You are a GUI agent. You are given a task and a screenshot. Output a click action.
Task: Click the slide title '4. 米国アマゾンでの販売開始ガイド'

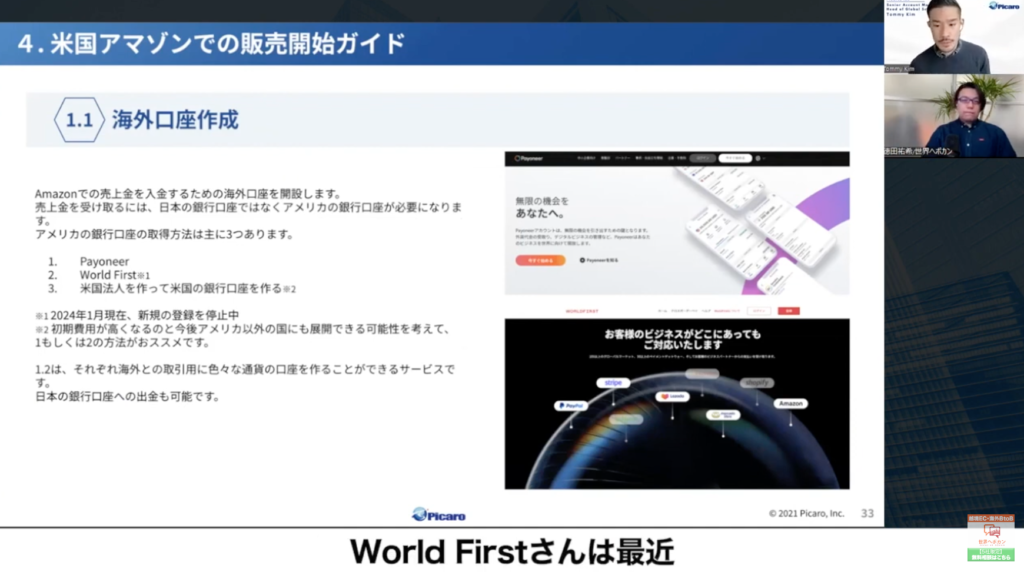point(212,44)
